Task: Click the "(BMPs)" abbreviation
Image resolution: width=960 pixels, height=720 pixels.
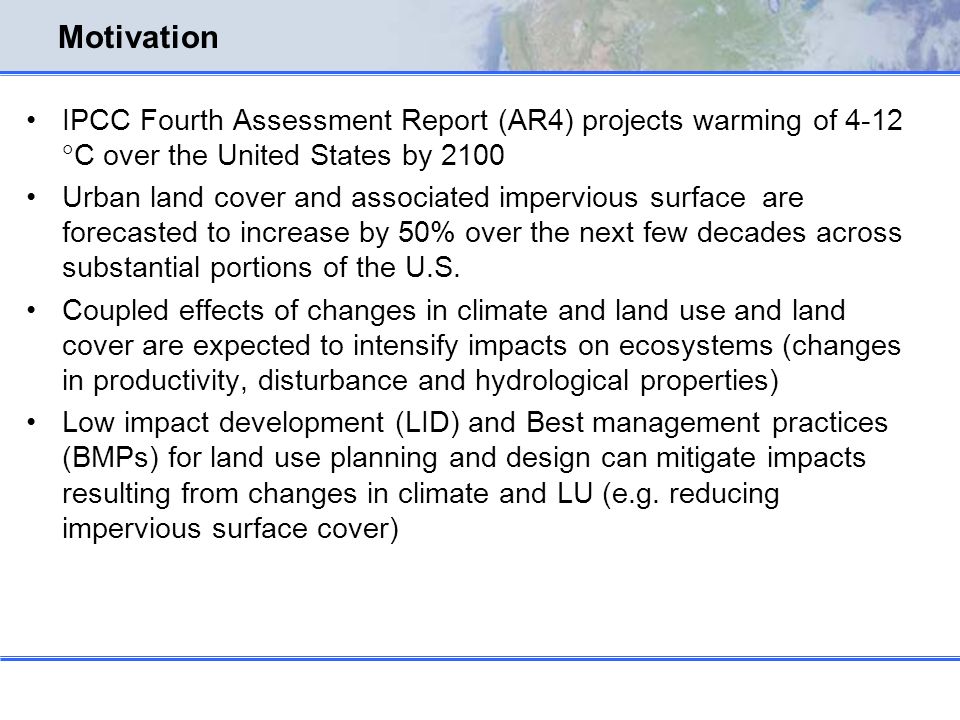Action: (x=111, y=458)
